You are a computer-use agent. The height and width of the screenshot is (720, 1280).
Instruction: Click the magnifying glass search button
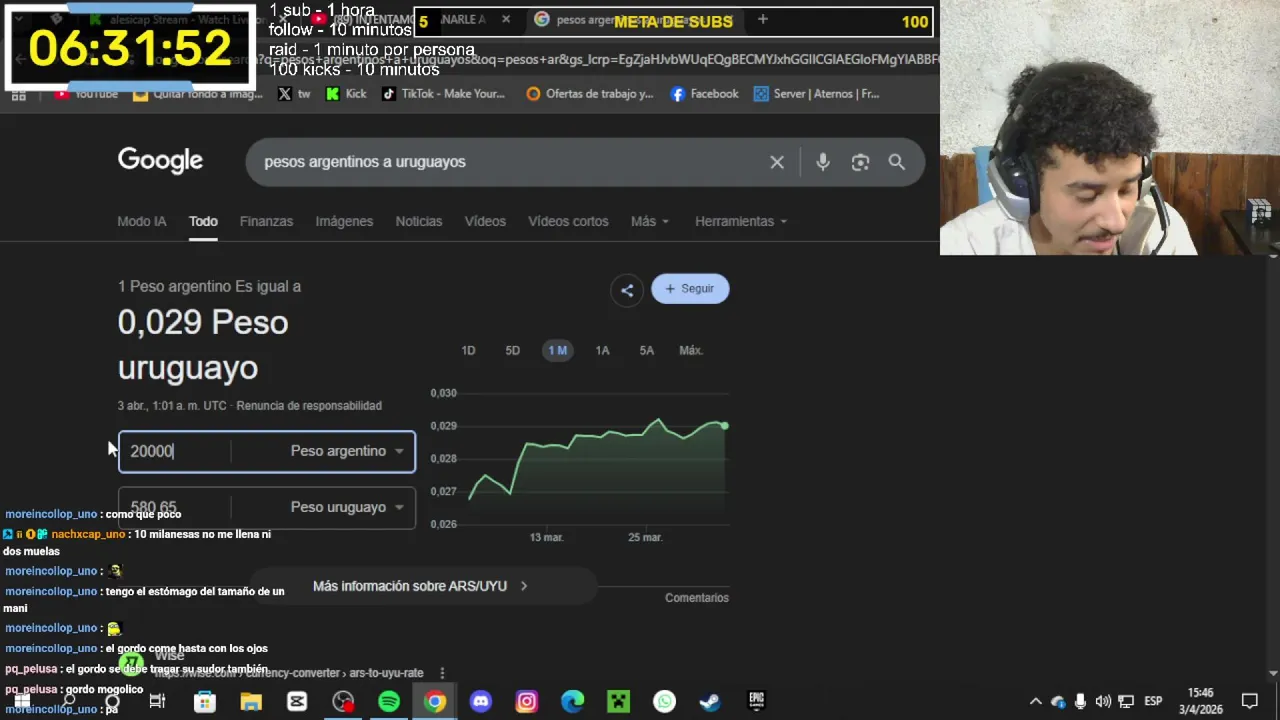pos(897,162)
